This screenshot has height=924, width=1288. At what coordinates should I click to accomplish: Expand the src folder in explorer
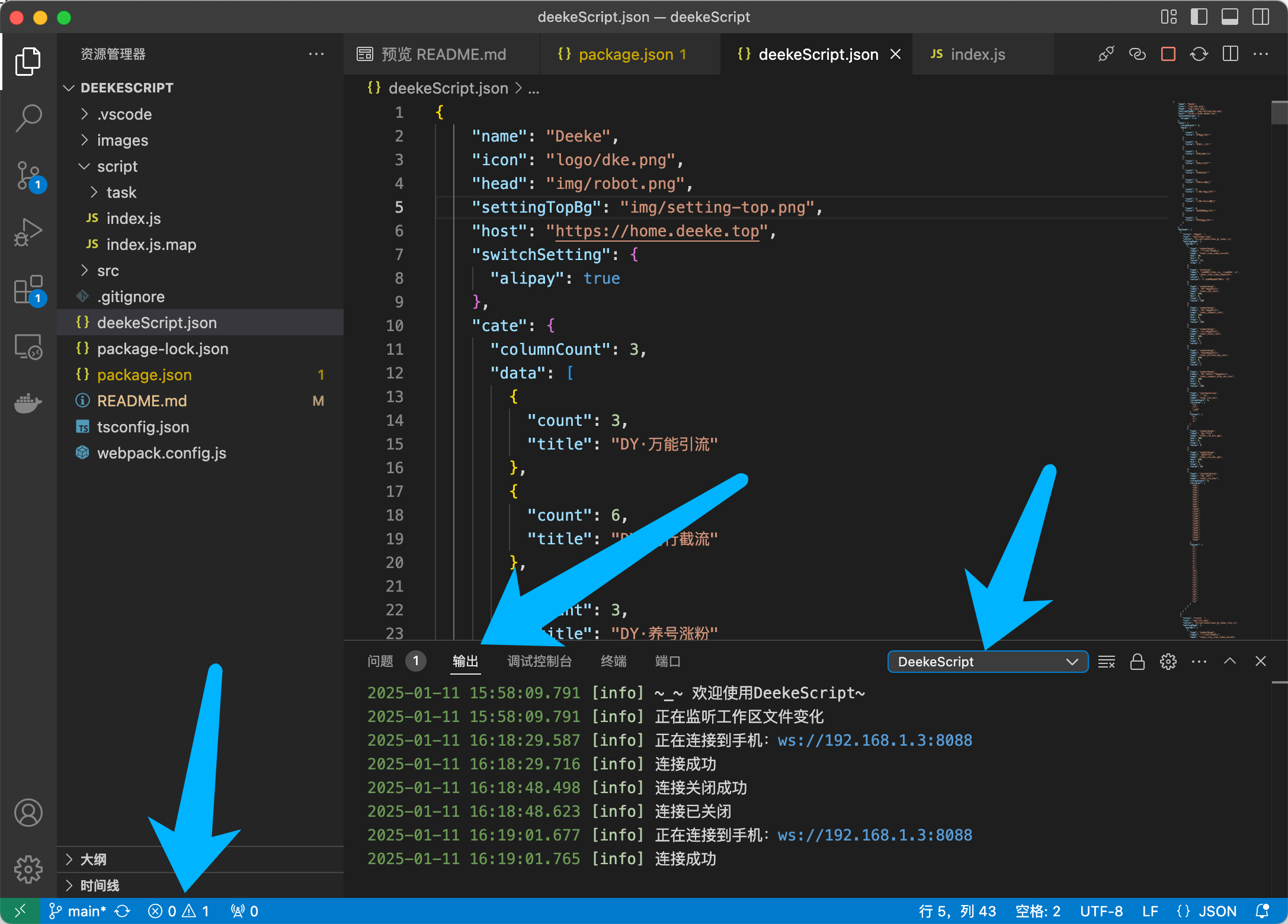click(x=108, y=271)
